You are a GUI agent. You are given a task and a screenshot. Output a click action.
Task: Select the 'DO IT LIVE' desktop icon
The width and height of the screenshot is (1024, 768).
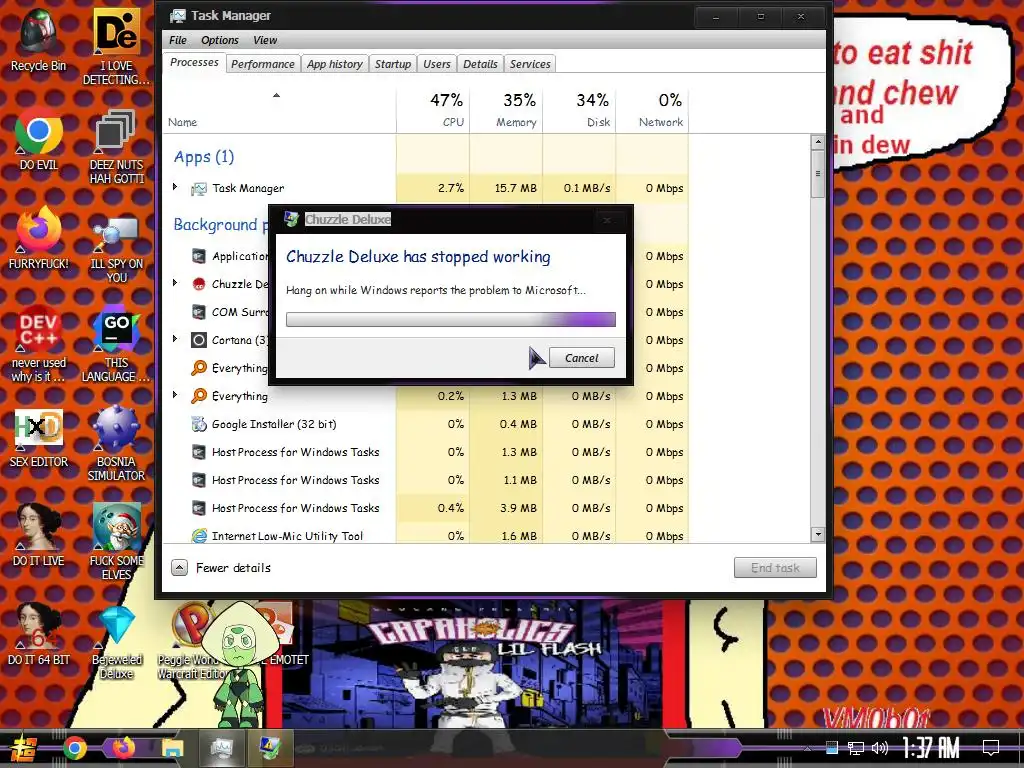[x=39, y=536]
